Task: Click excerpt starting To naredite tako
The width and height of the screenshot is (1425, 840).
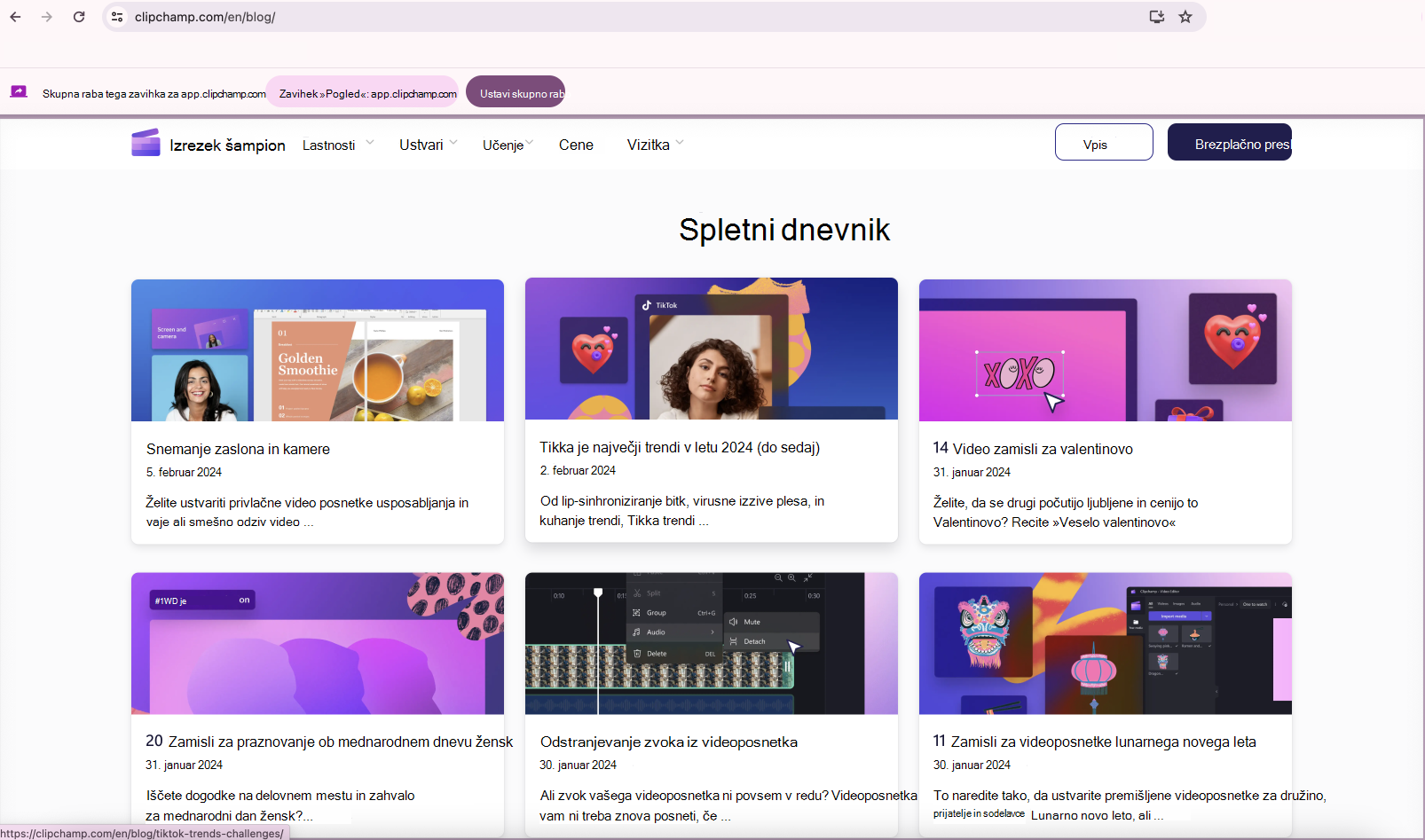Action: click(1130, 805)
